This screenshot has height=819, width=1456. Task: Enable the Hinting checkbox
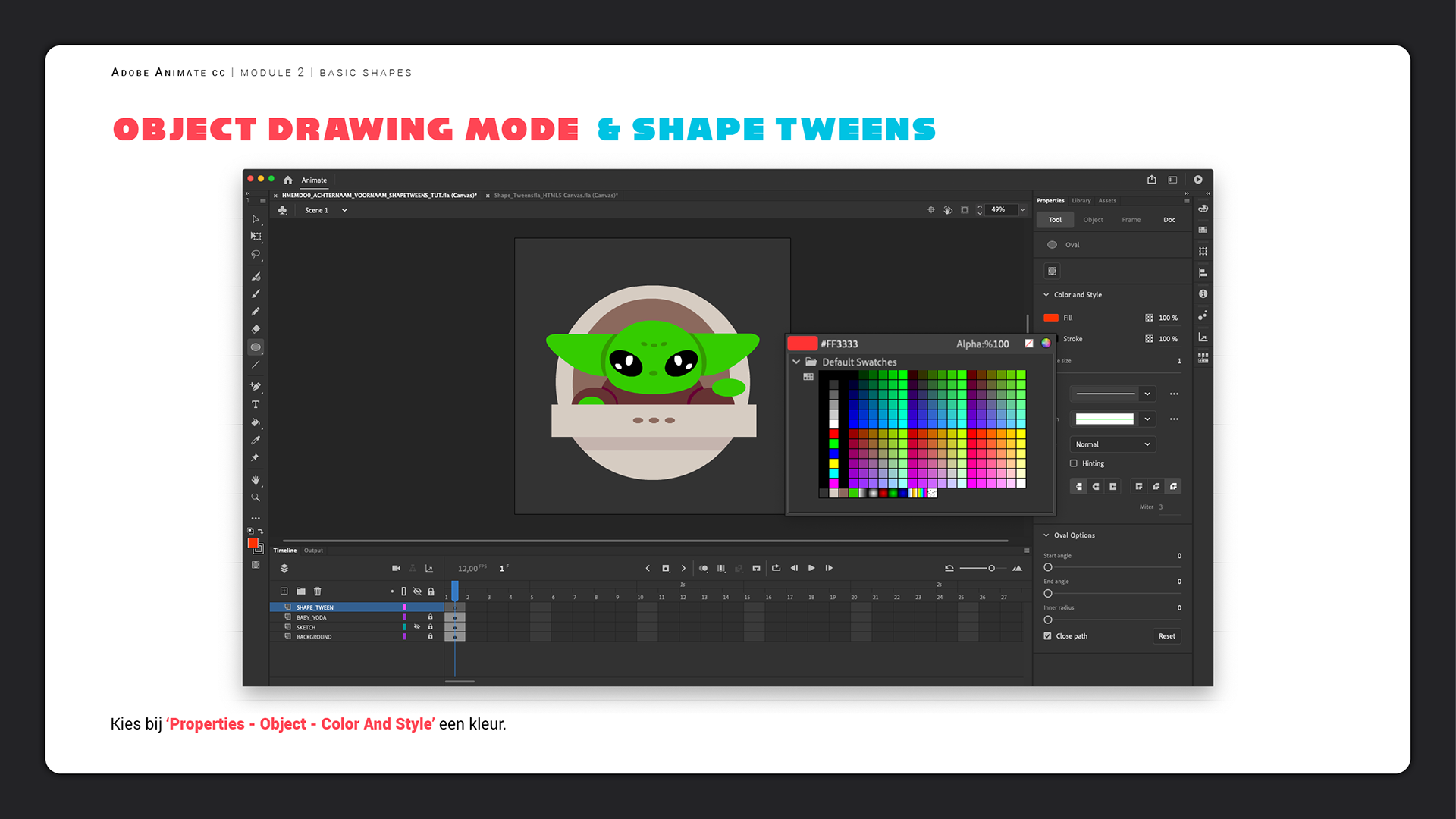point(1074,463)
